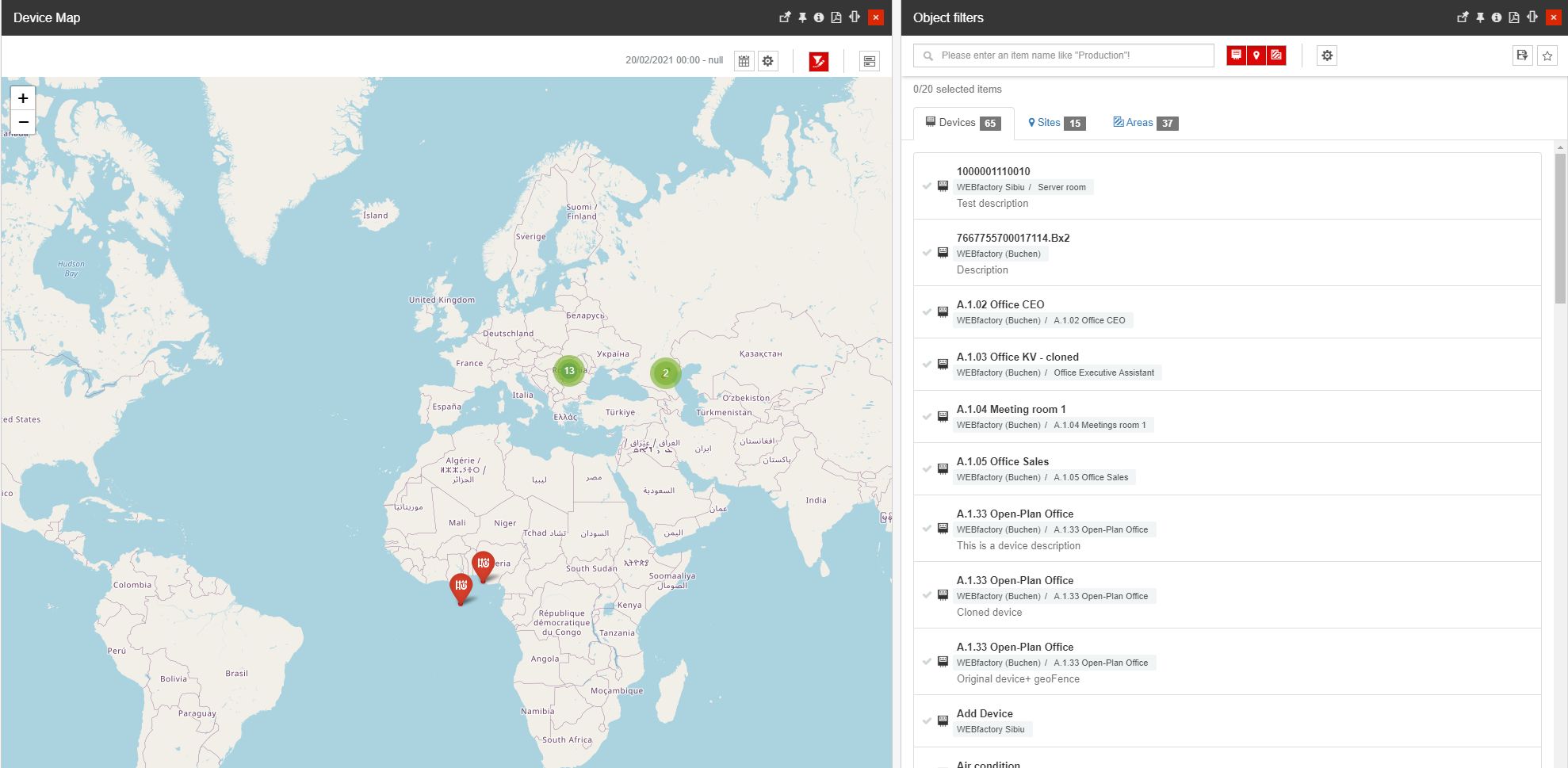The image size is (1568, 768).
Task: Pin the Device Map panel
Action: click(802, 17)
